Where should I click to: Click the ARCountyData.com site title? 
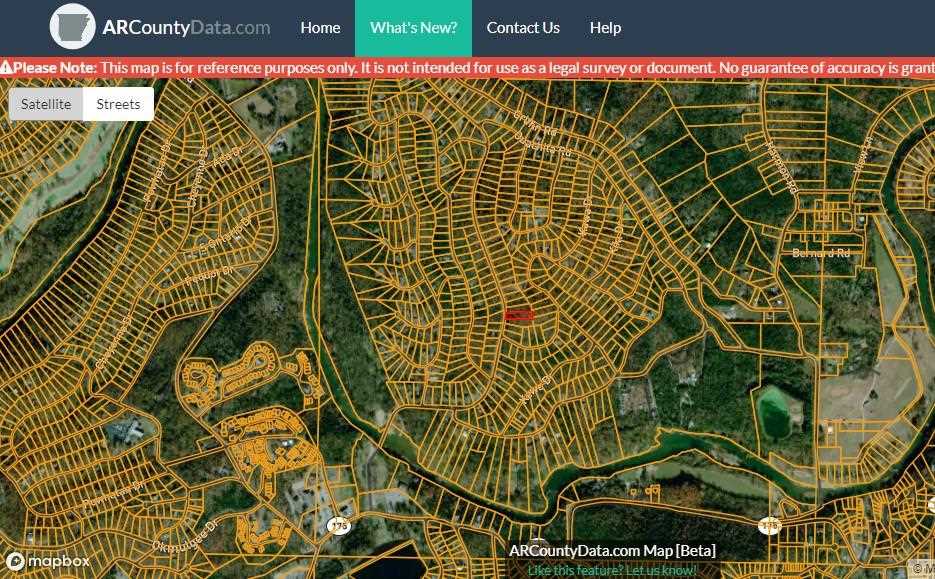[x=186, y=28]
